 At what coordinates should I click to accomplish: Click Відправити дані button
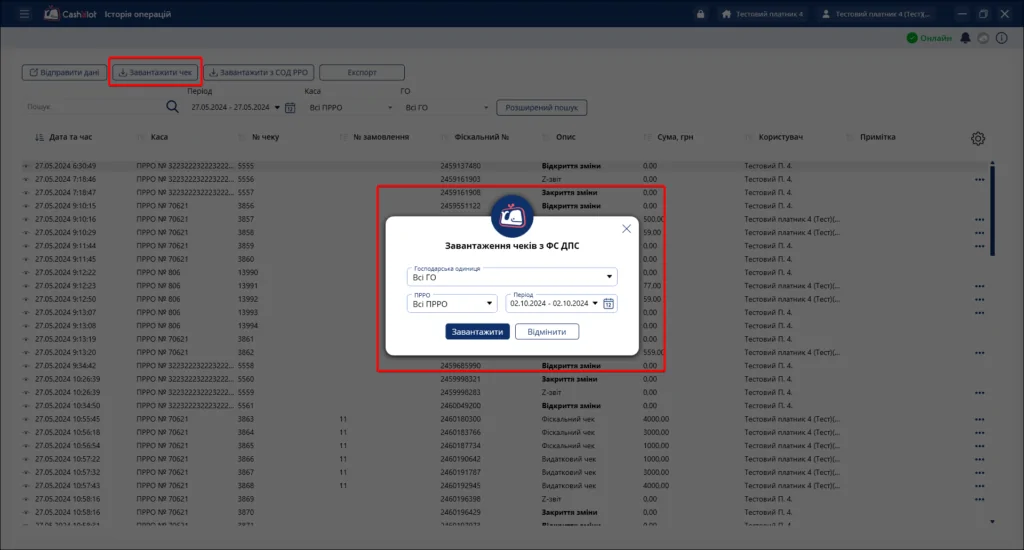pos(64,73)
